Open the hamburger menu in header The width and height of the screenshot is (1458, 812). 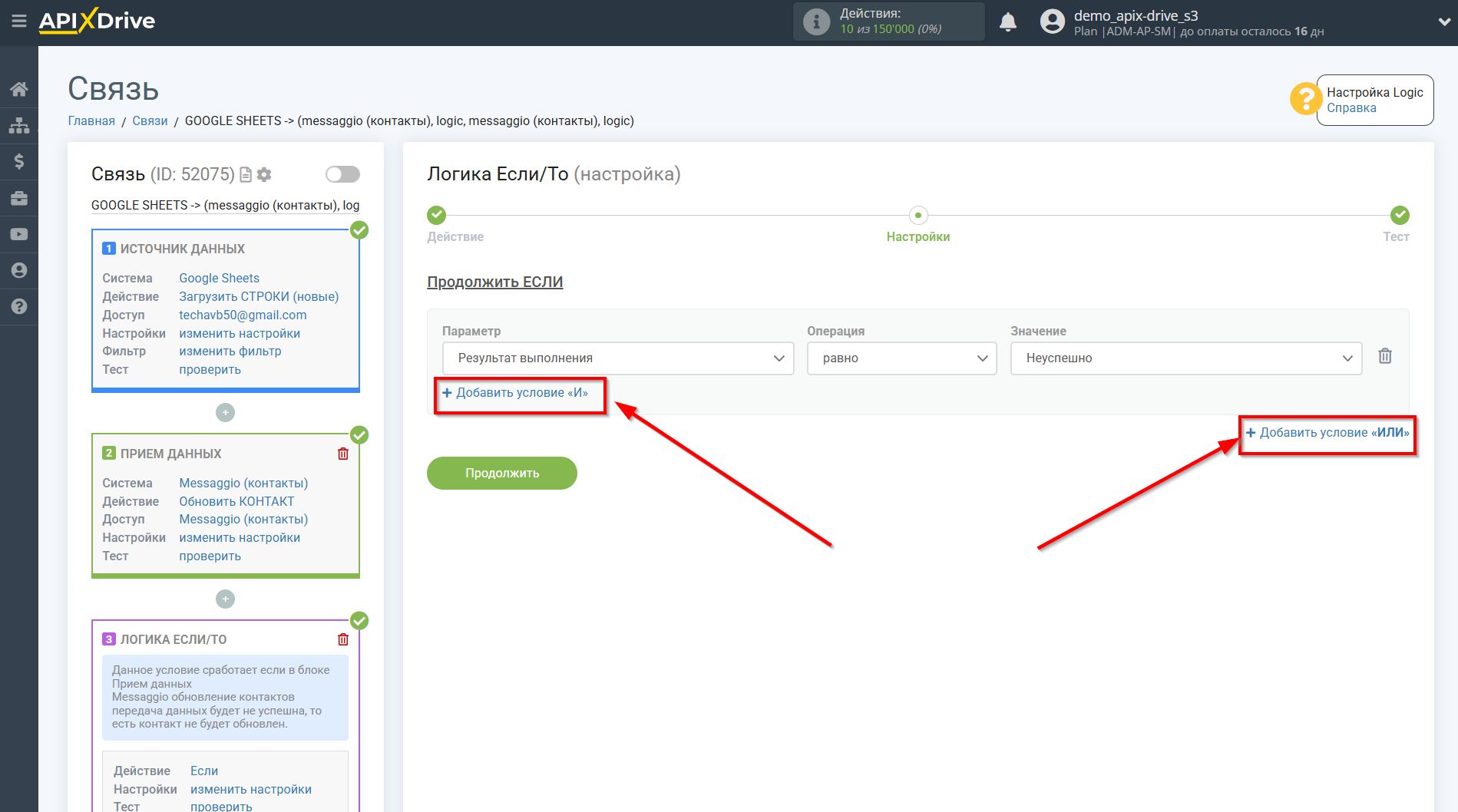coord(18,21)
